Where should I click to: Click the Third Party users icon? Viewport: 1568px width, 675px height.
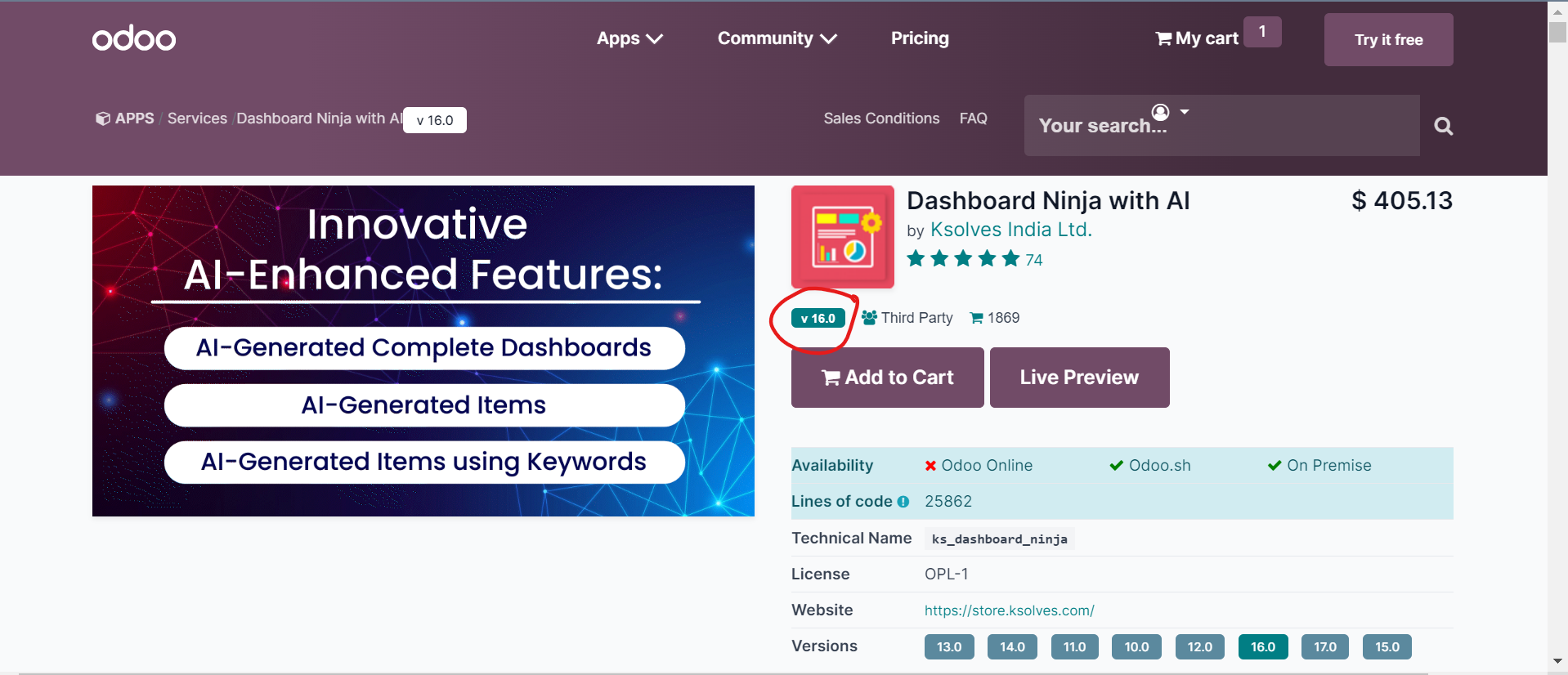click(x=869, y=317)
